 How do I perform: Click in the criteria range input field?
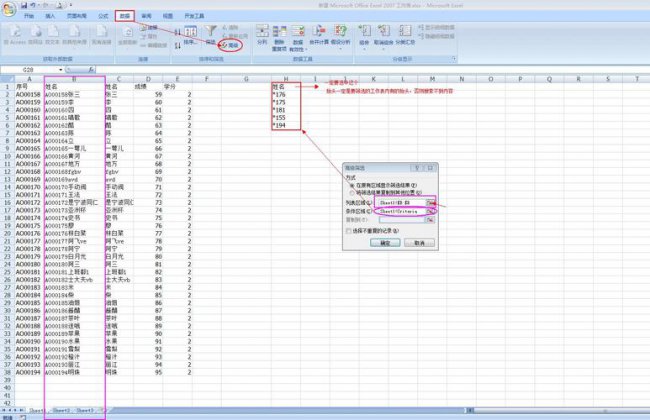pos(402,211)
